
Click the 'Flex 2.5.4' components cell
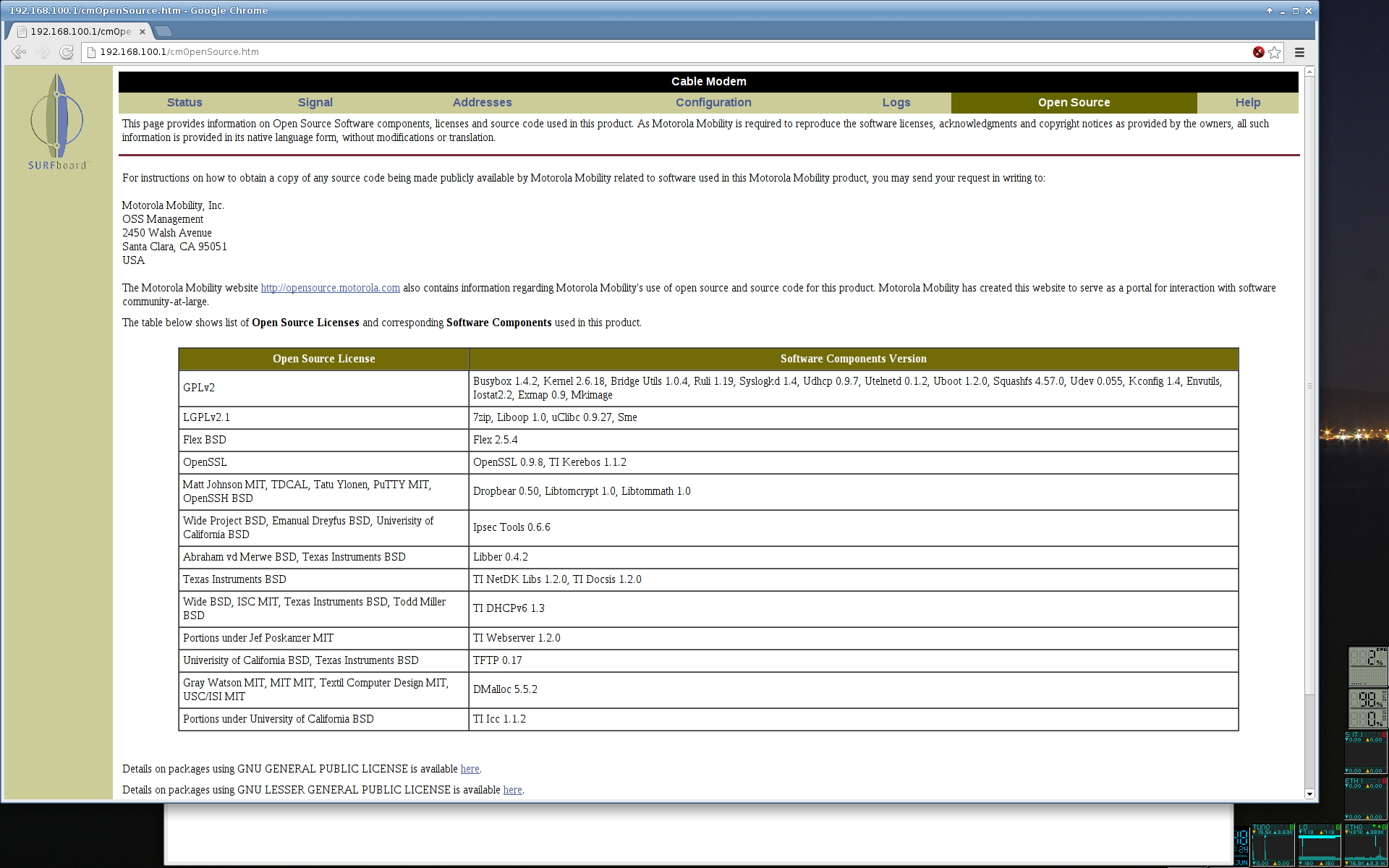tap(854, 440)
